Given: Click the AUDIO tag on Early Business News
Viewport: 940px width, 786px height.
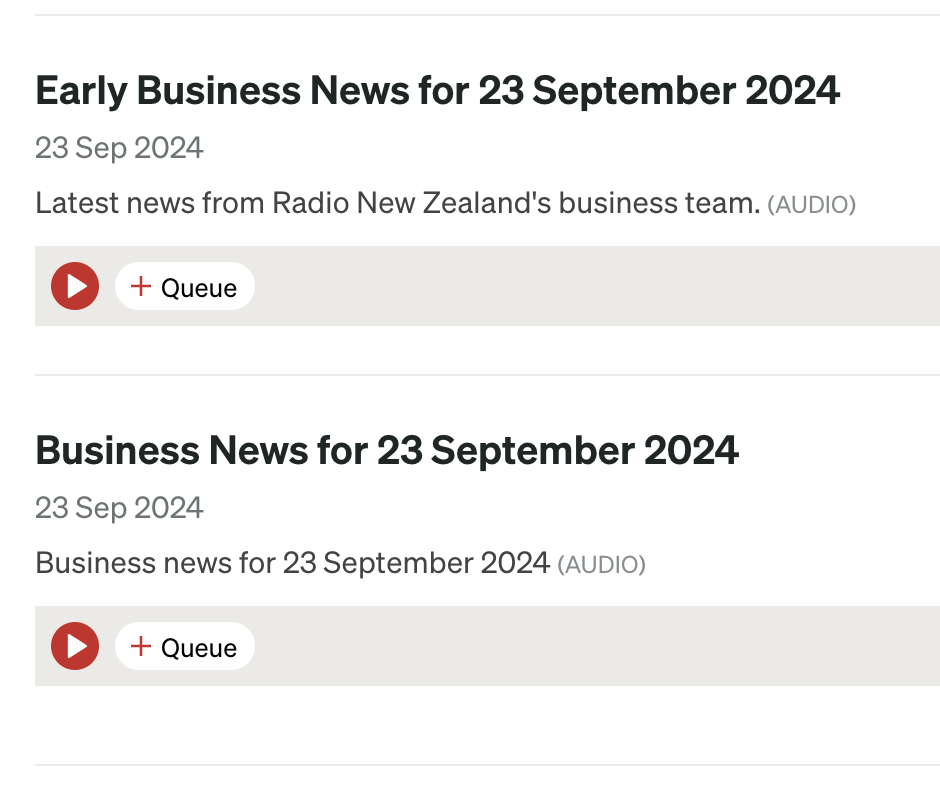Looking at the screenshot, I should click(812, 204).
